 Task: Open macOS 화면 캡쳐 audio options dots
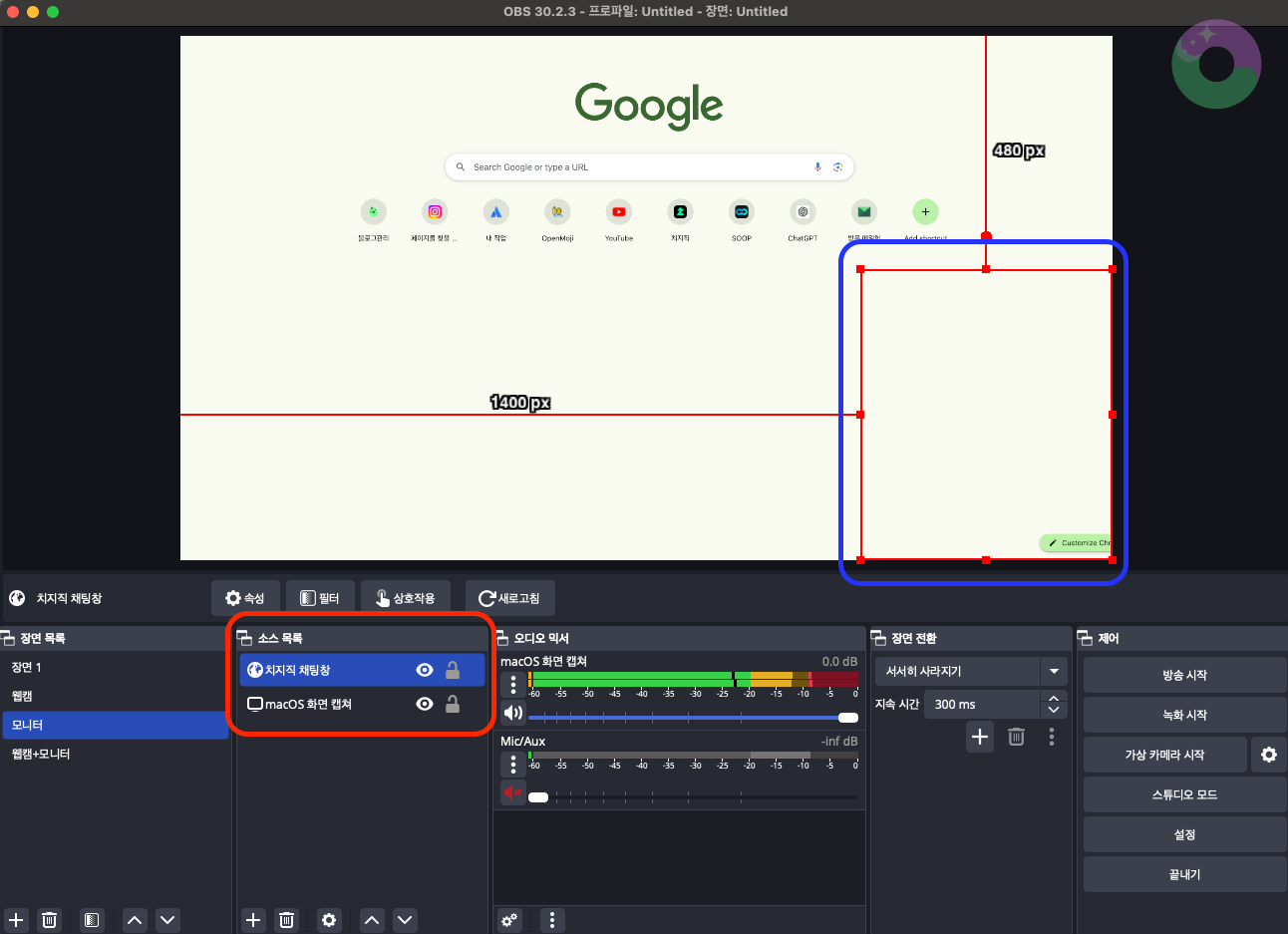pyautogui.click(x=513, y=684)
